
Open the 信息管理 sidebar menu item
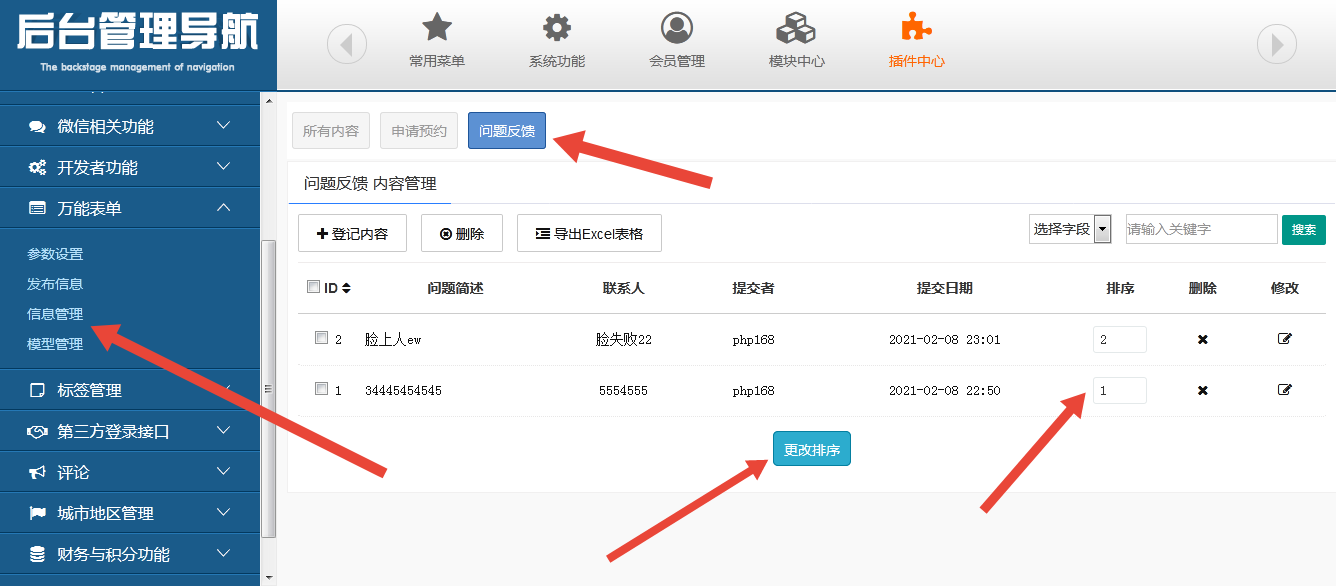(55, 314)
